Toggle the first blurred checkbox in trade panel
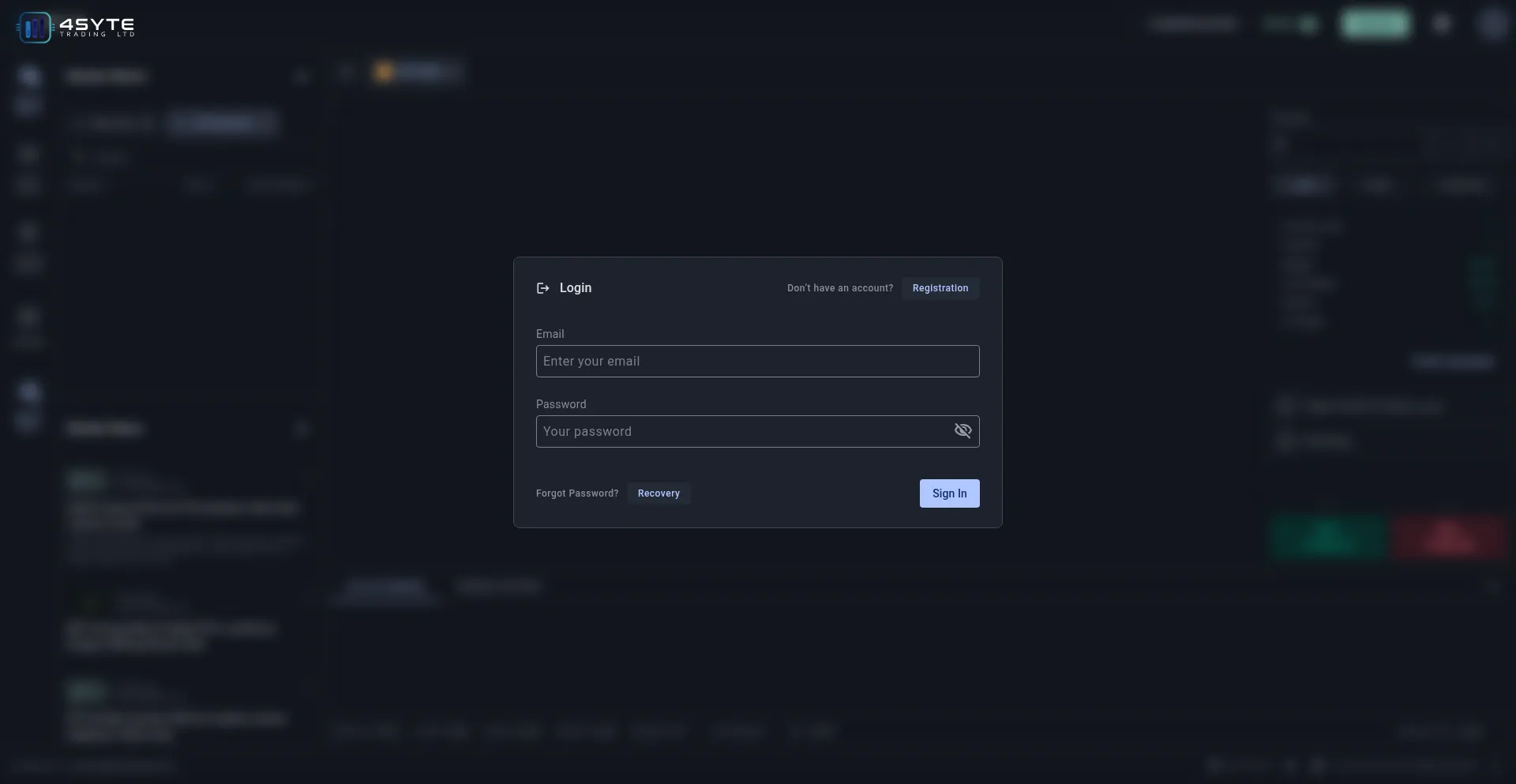The height and width of the screenshot is (784, 1516). pos(1285,406)
